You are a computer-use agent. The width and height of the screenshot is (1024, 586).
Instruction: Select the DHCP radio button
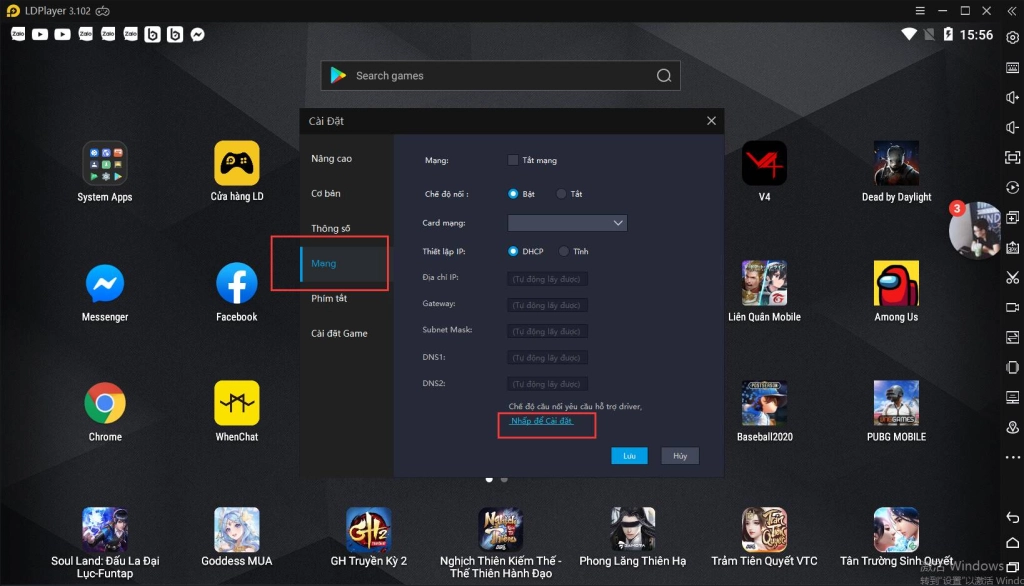click(514, 252)
